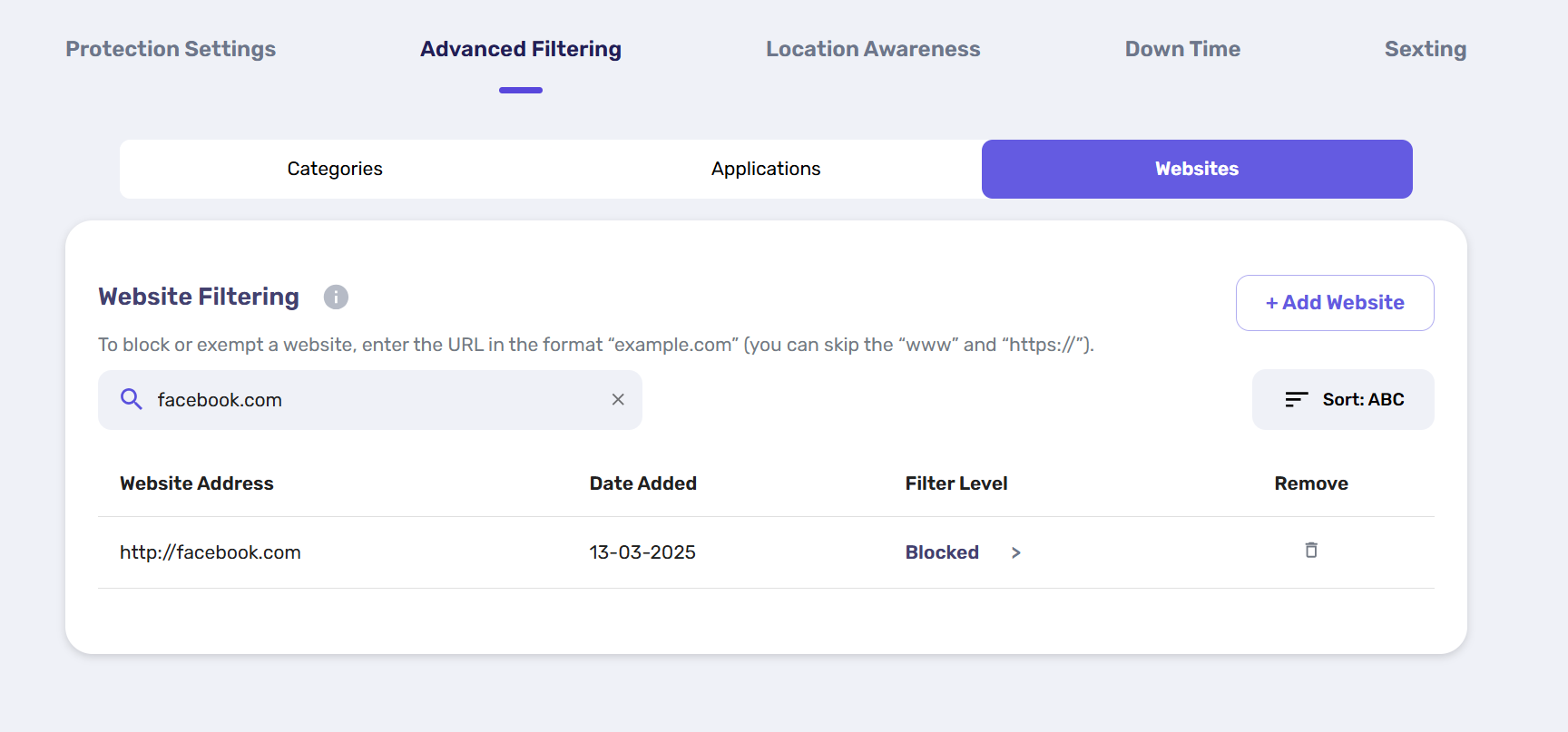This screenshot has width=1568, height=732.
Task: Click the Website Address column header
Action: [197, 483]
